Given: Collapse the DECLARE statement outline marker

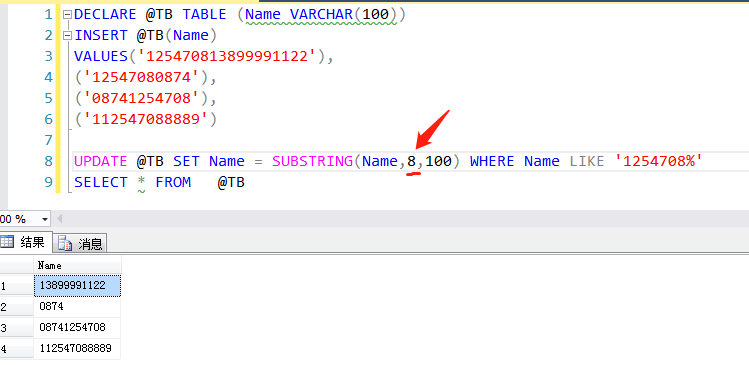Looking at the screenshot, I should tap(67, 14).
